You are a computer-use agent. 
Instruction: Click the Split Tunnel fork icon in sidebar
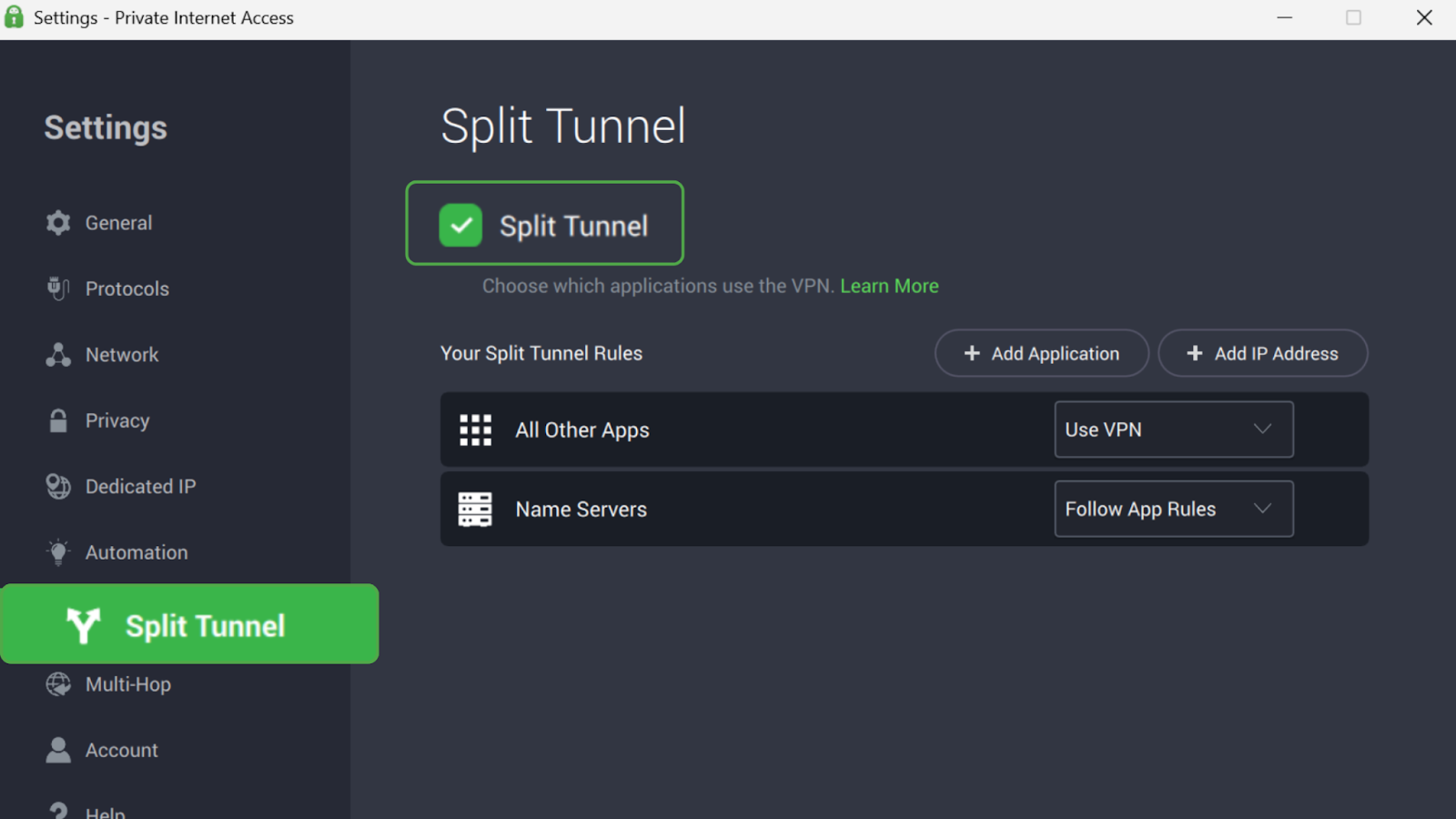83,626
